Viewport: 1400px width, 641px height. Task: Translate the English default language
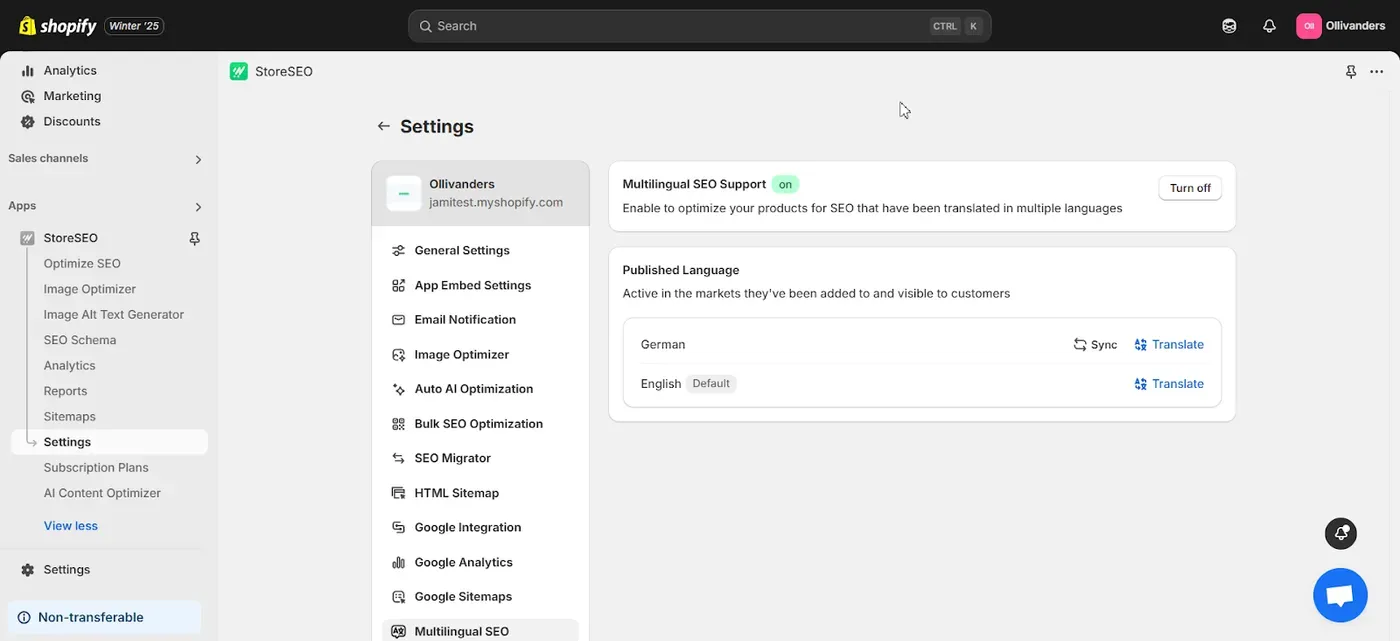pyautogui.click(x=1169, y=384)
